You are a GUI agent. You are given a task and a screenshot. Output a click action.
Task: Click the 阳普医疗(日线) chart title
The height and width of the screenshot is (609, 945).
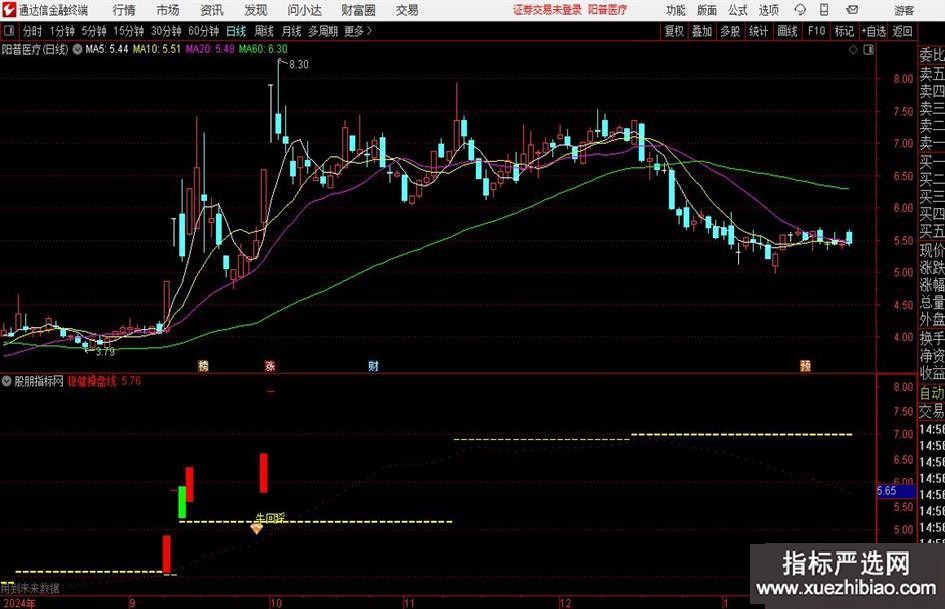pos(35,49)
